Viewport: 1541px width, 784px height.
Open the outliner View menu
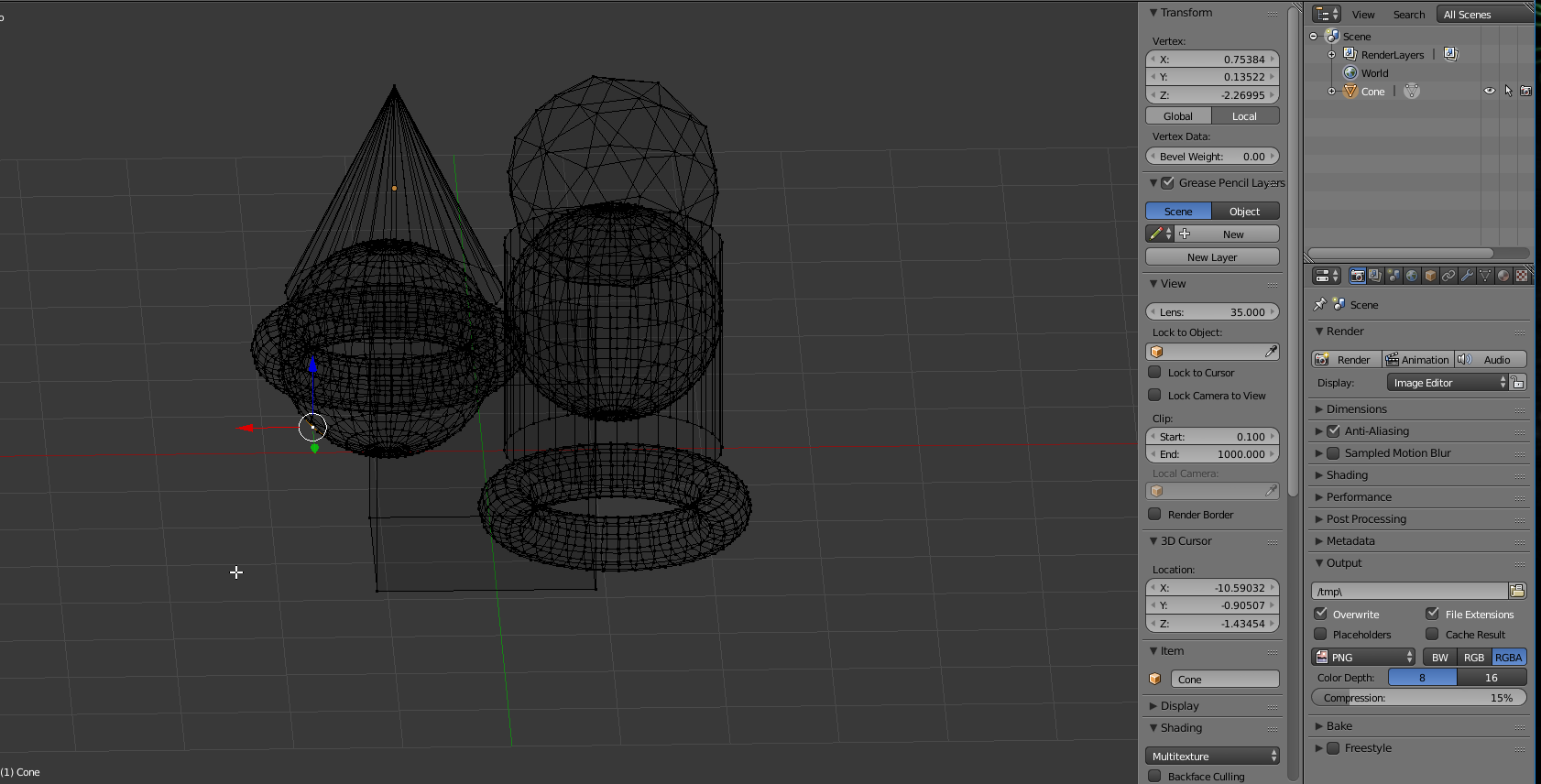pyautogui.click(x=1363, y=15)
